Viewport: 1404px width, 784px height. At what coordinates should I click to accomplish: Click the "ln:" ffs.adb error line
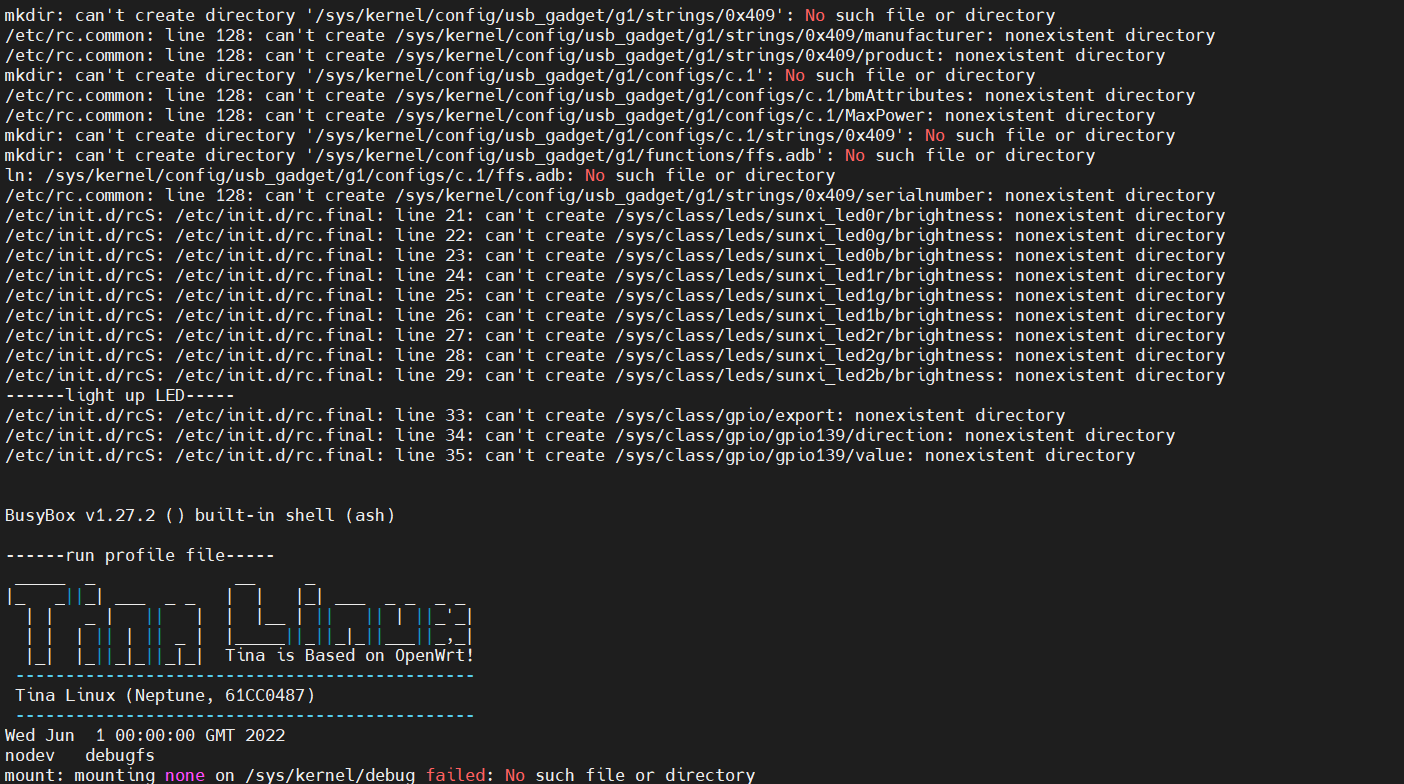click(x=420, y=176)
